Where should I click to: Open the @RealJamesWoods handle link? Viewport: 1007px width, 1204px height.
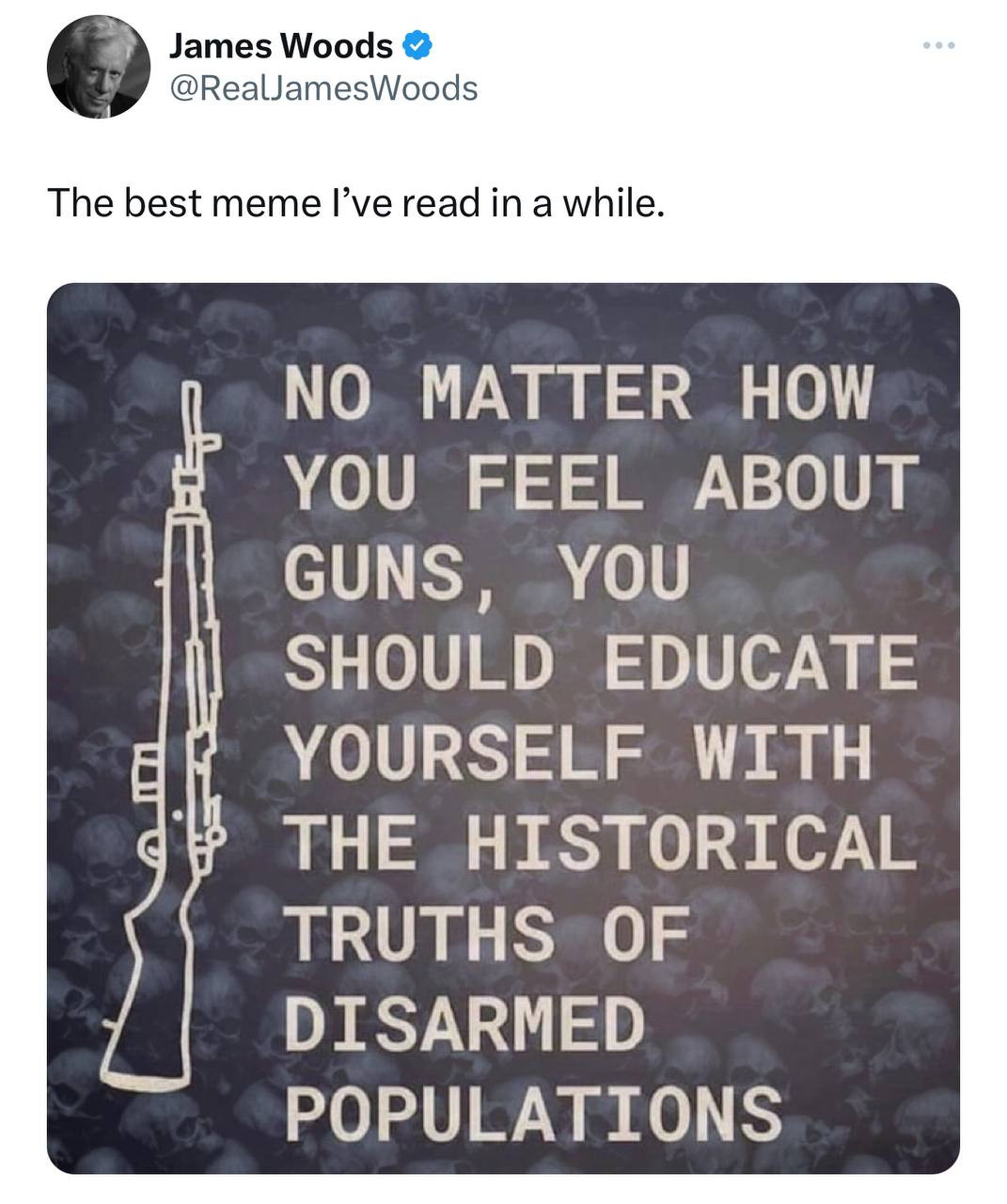pyautogui.click(x=323, y=88)
